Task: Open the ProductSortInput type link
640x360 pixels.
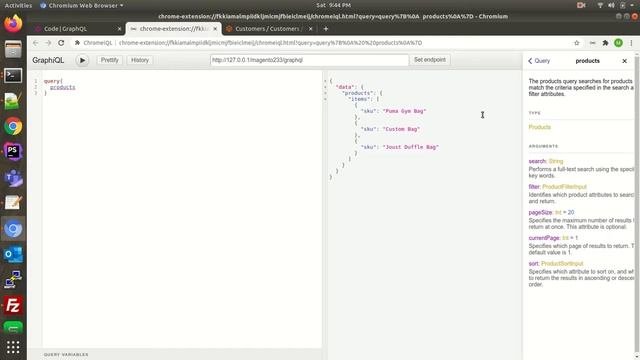Action: click(562, 264)
